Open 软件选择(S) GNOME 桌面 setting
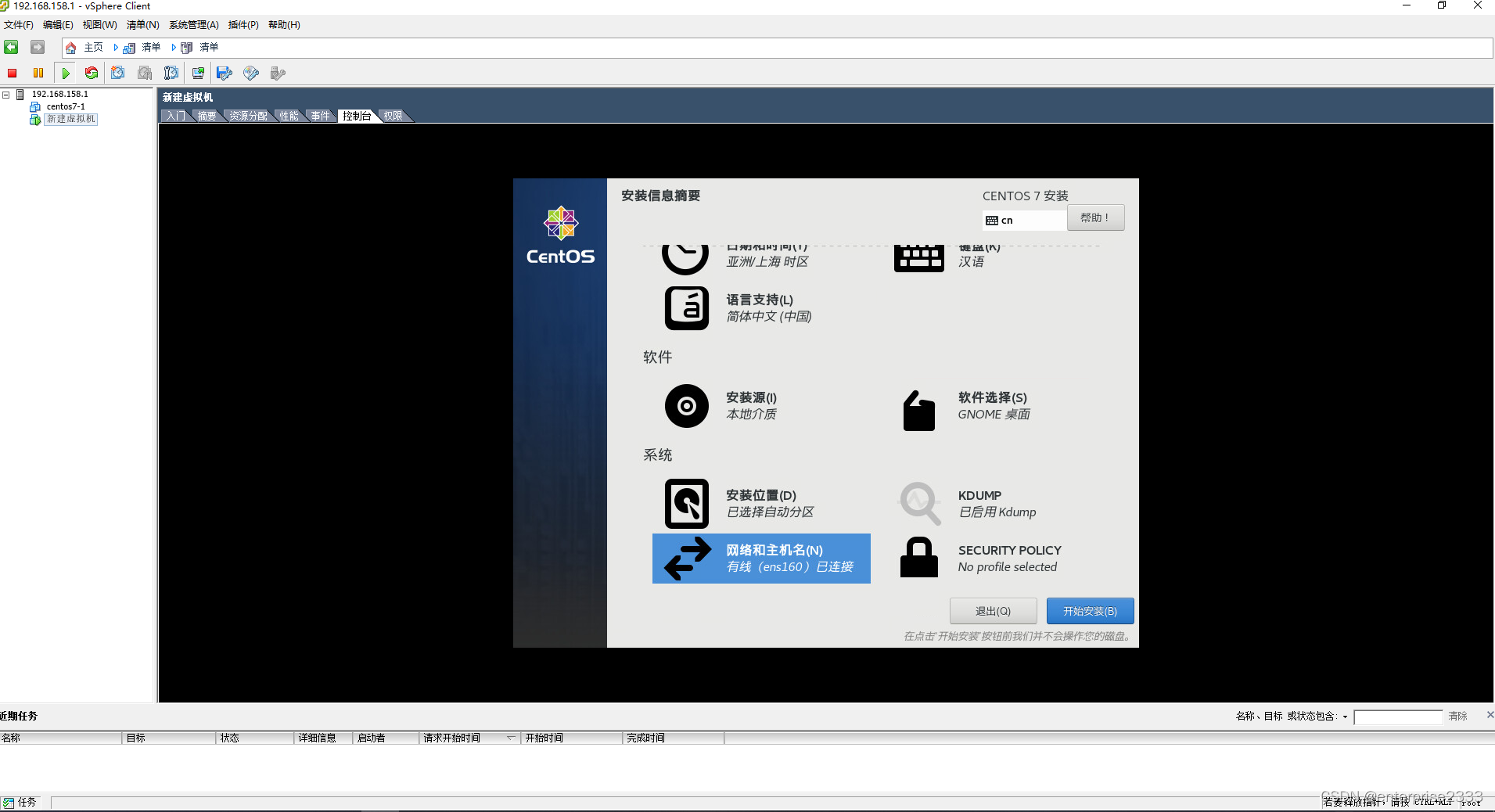 point(994,406)
